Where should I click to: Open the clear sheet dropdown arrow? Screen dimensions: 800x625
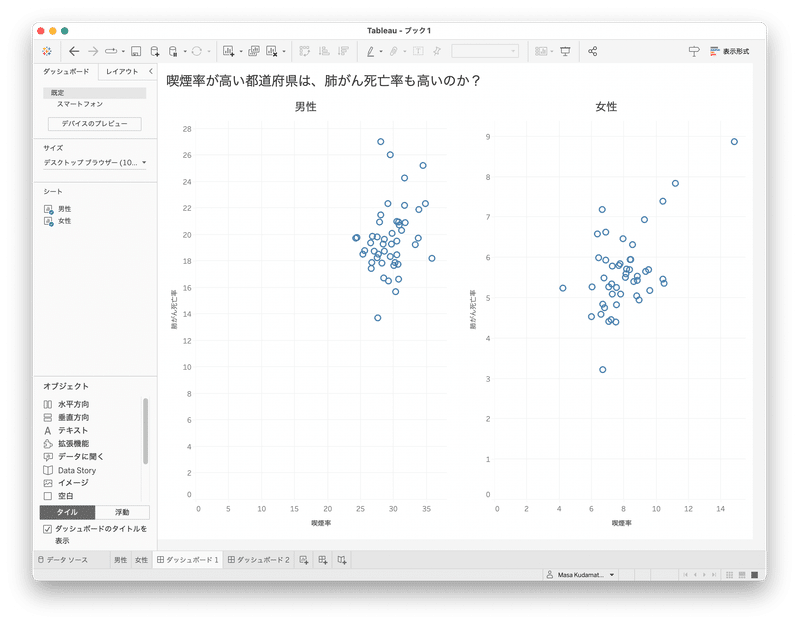pos(284,51)
